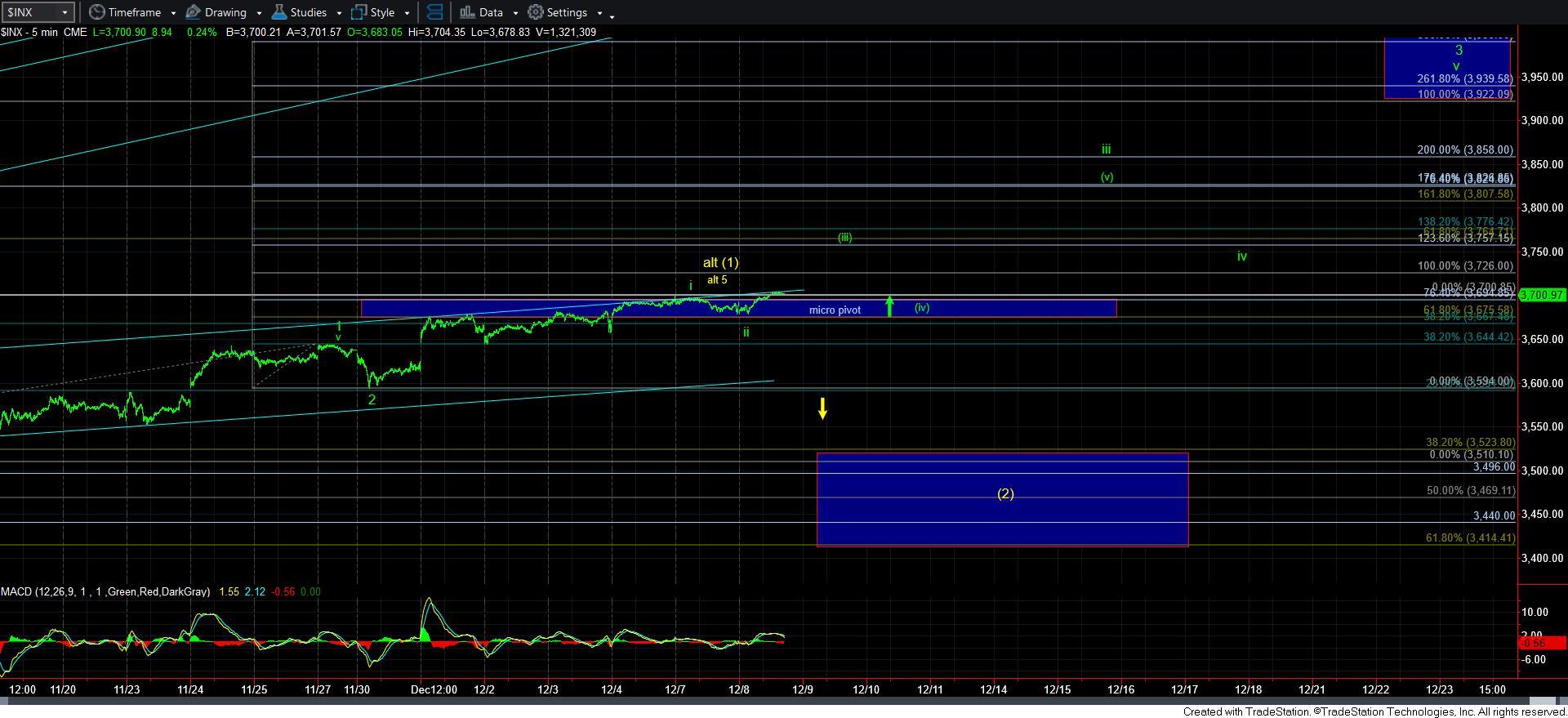The image size is (1568, 718).
Task: Expand the Drawing dropdown arrow
Action: click(259, 13)
